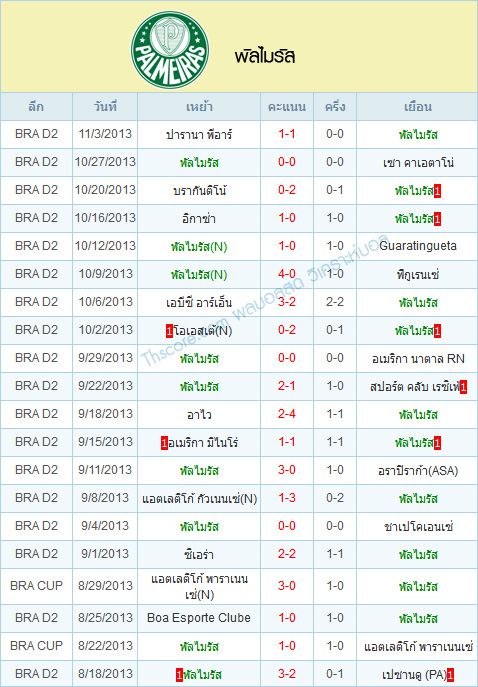Click away team สปอร์ต คลับ เรซิเฟ่
Viewport: 478px width, 687px height.
(414, 387)
